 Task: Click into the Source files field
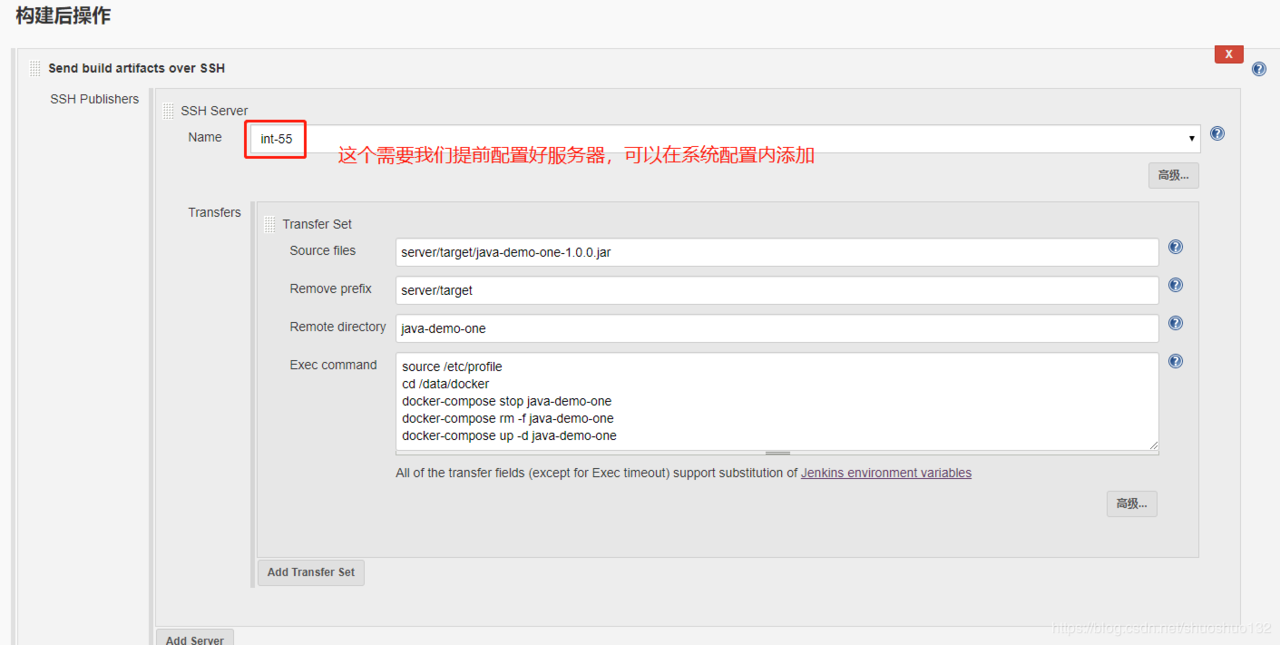pos(777,252)
